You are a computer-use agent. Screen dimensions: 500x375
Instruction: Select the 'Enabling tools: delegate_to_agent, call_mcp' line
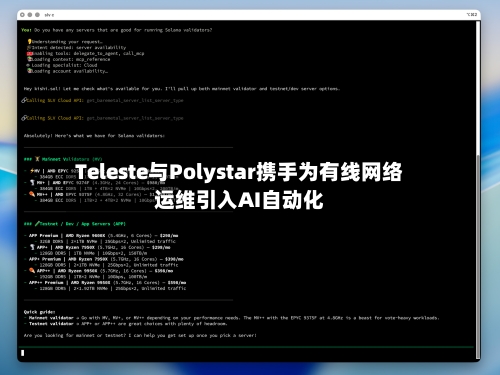coord(86,53)
